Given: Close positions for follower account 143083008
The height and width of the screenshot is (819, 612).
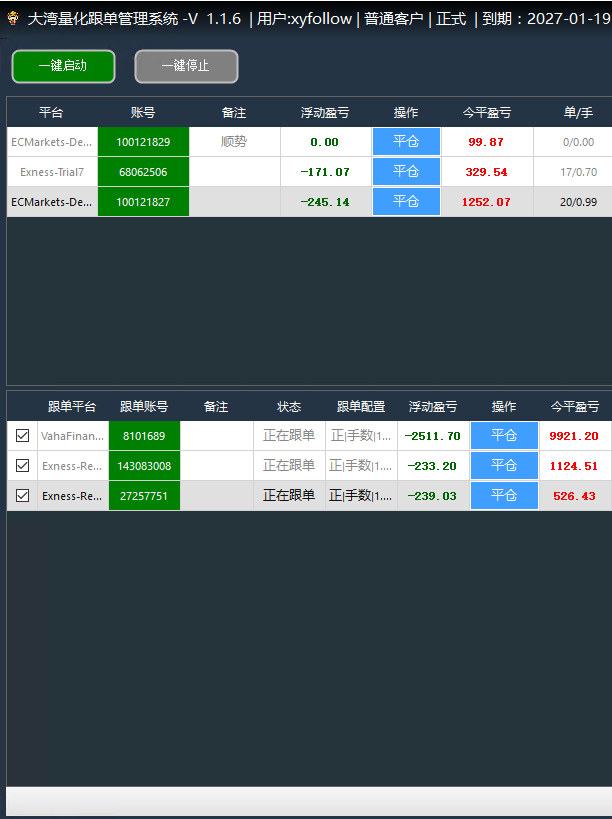Looking at the screenshot, I should pyautogui.click(x=504, y=466).
